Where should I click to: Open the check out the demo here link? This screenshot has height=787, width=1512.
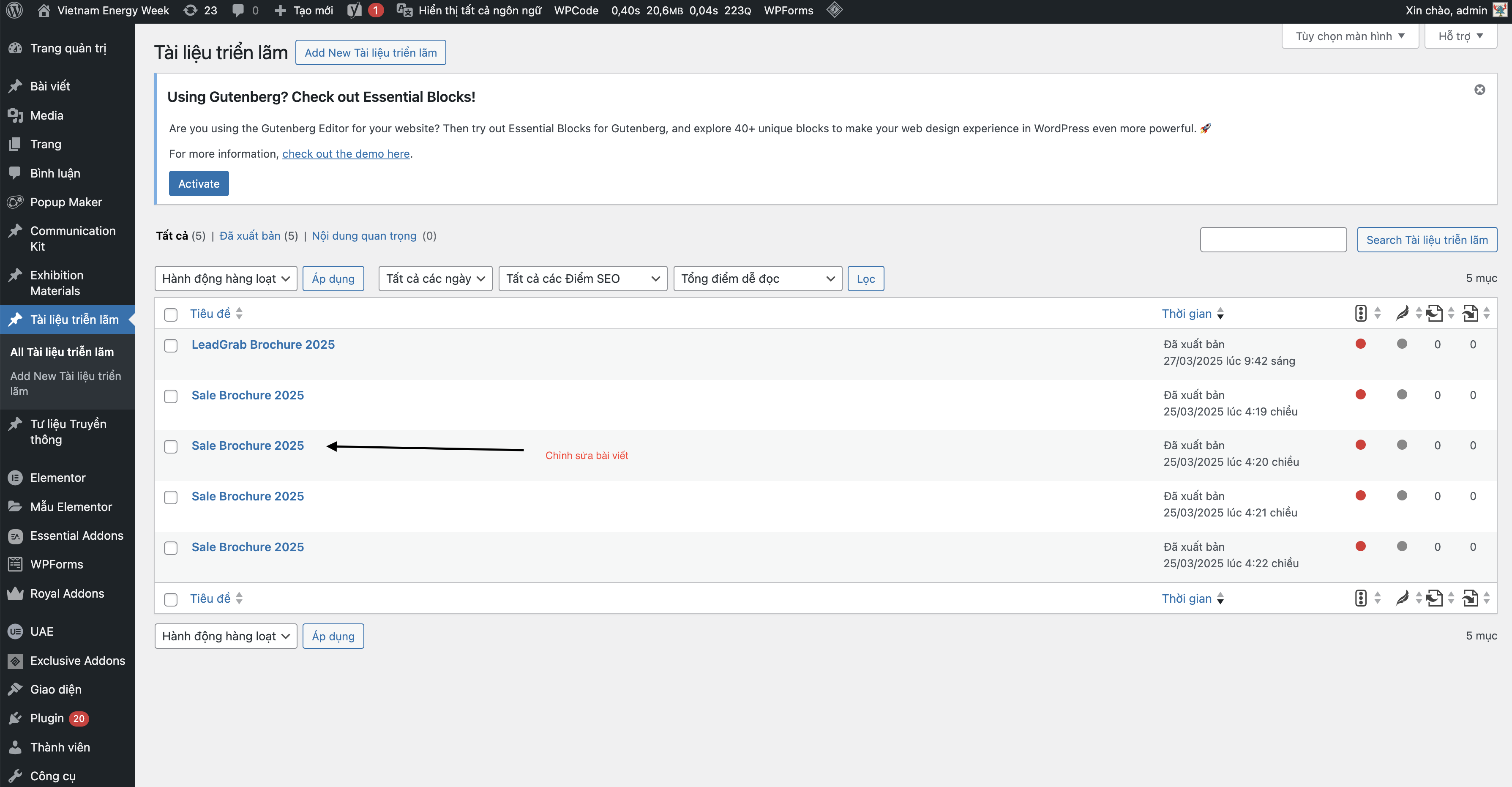pyautogui.click(x=346, y=154)
